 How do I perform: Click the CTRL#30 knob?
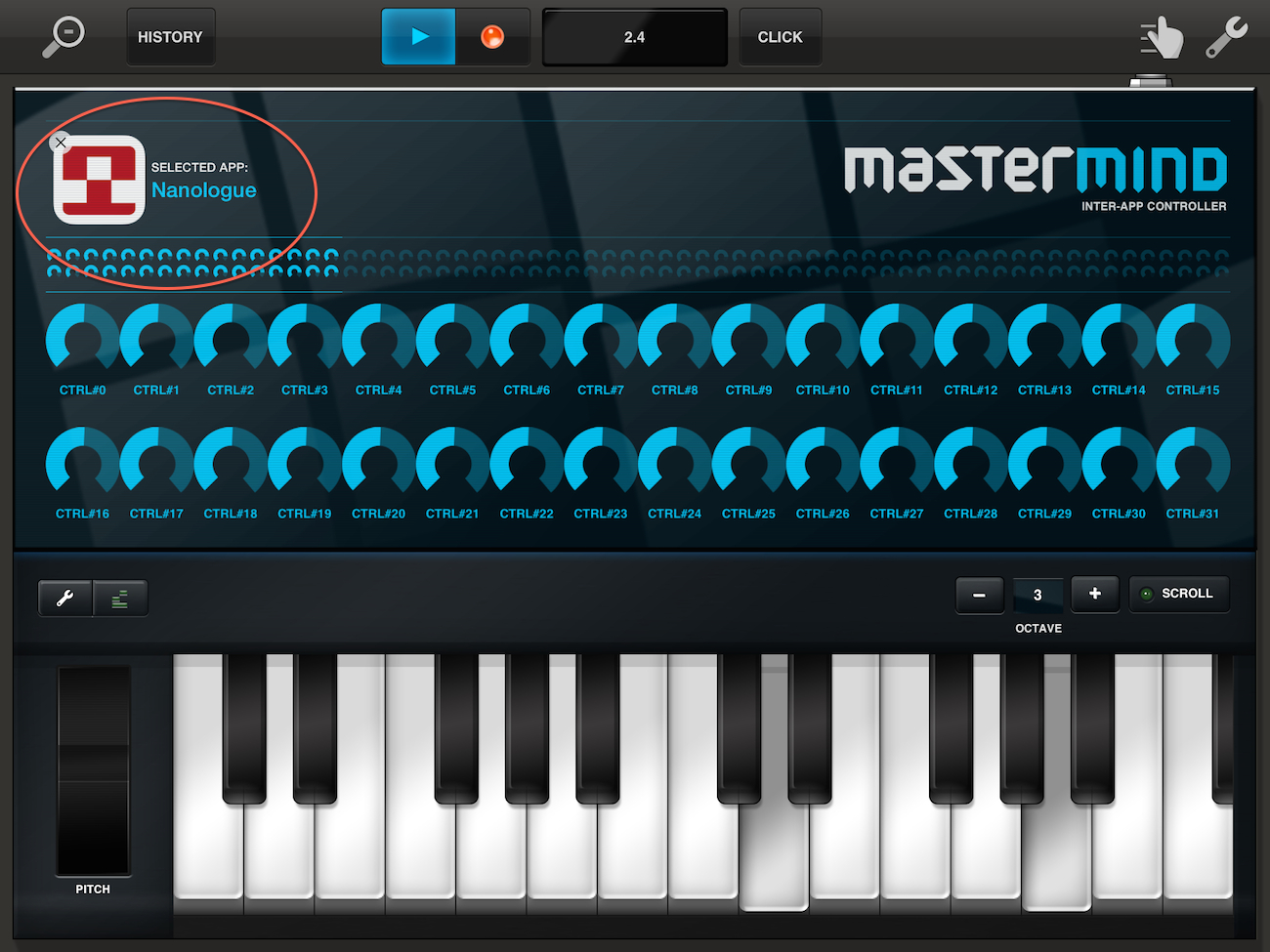(1119, 462)
